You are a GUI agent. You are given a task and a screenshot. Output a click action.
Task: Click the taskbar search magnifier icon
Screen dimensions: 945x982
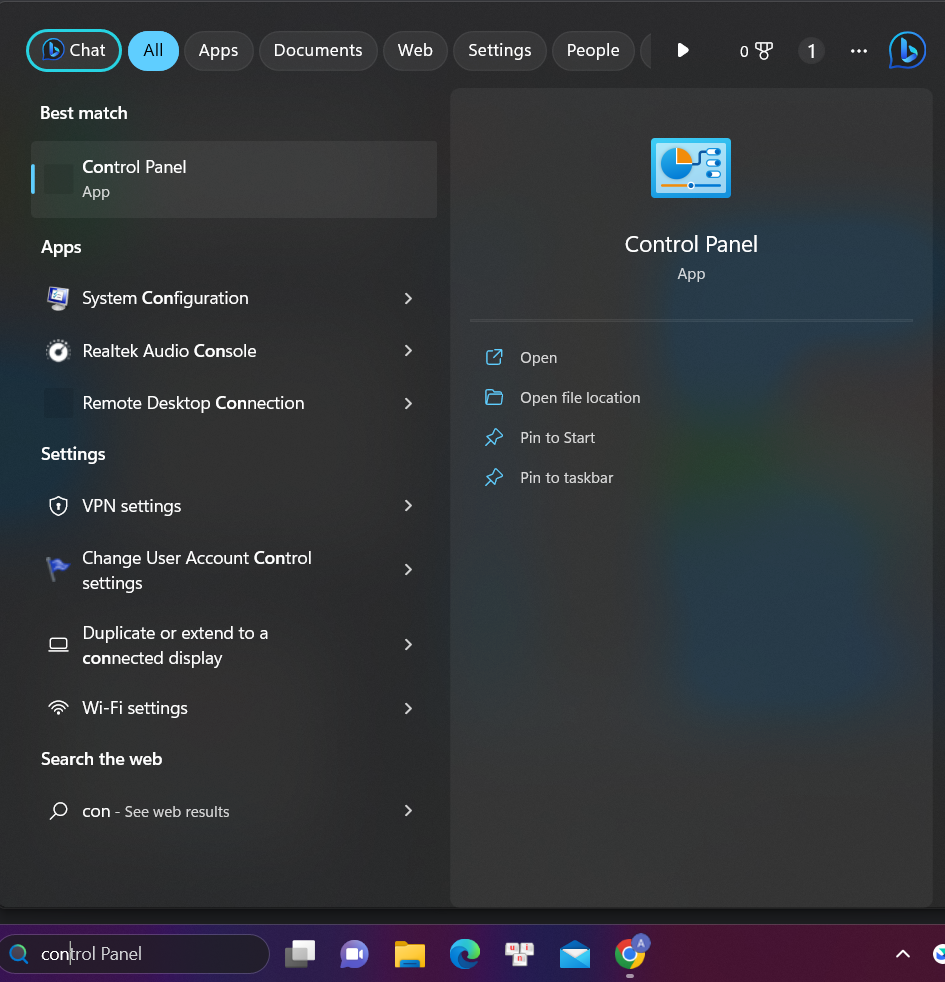(x=19, y=954)
